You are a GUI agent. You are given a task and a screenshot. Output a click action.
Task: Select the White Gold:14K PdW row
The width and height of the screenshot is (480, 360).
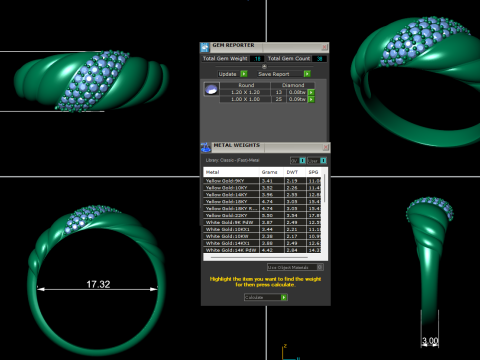pyautogui.click(x=262, y=250)
